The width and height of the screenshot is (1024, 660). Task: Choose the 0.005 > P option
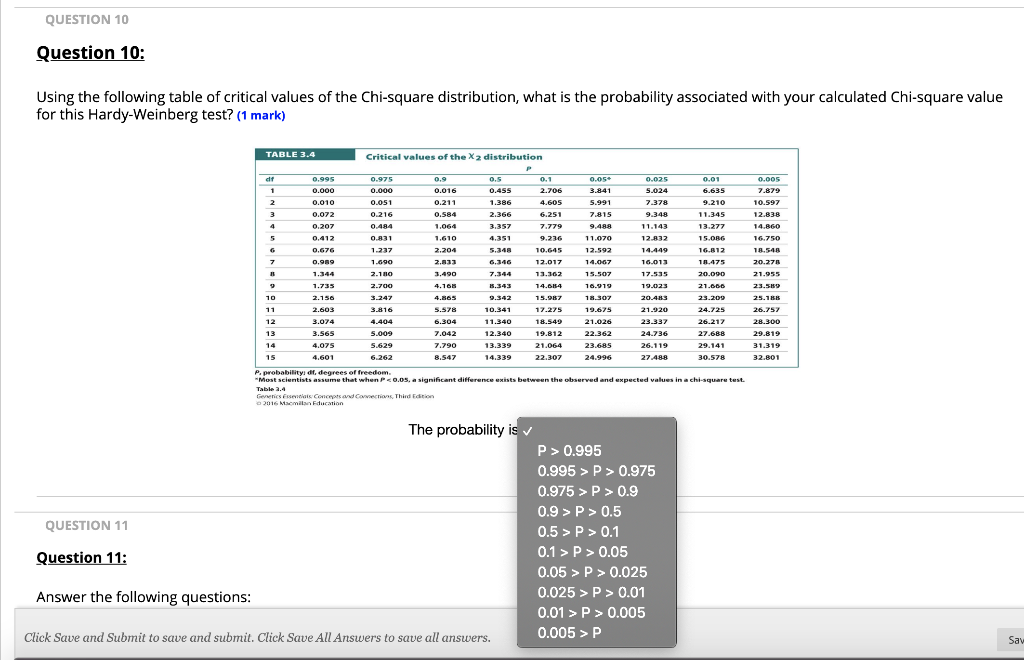pyautogui.click(x=572, y=633)
